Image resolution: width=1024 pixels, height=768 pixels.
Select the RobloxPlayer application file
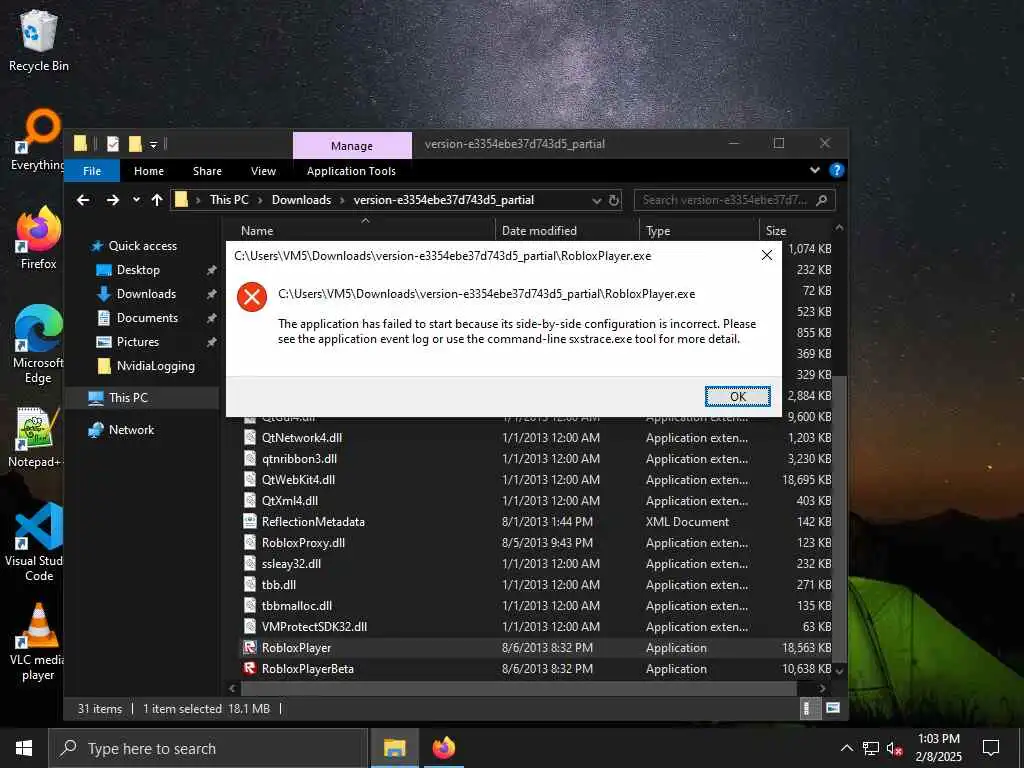(x=296, y=648)
